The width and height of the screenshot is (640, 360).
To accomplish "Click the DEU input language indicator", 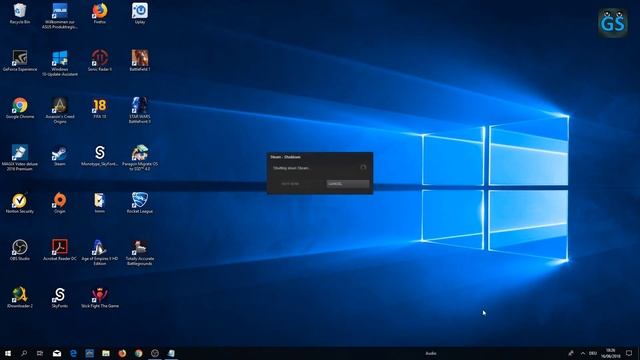I will click(x=593, y=353).
